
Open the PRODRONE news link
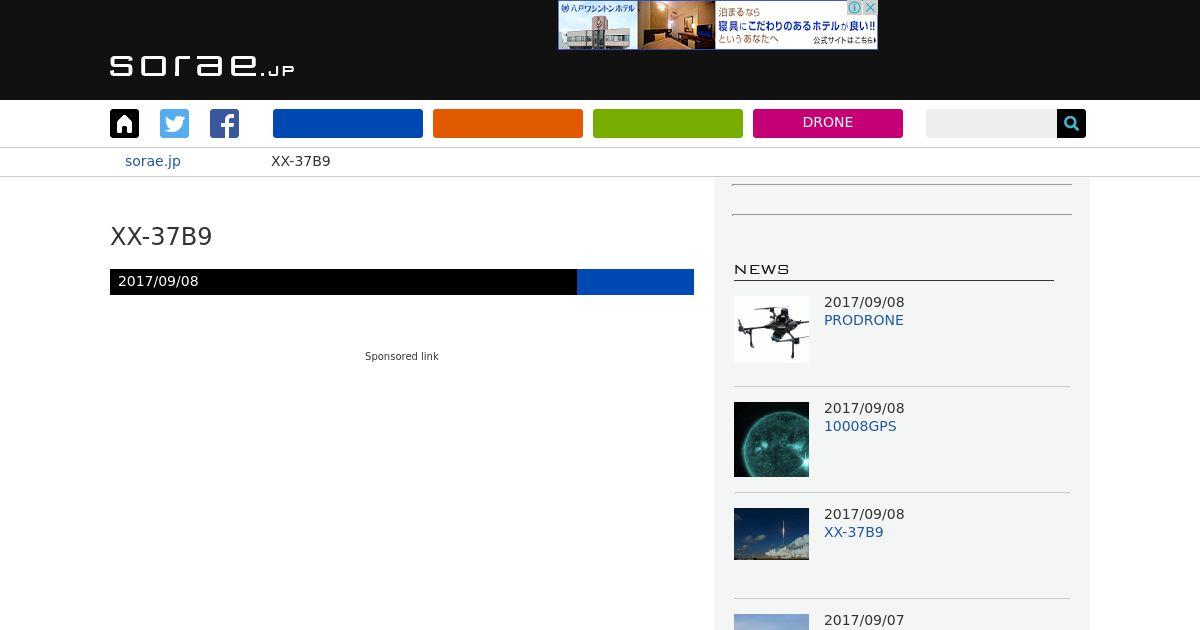[864, 320]
